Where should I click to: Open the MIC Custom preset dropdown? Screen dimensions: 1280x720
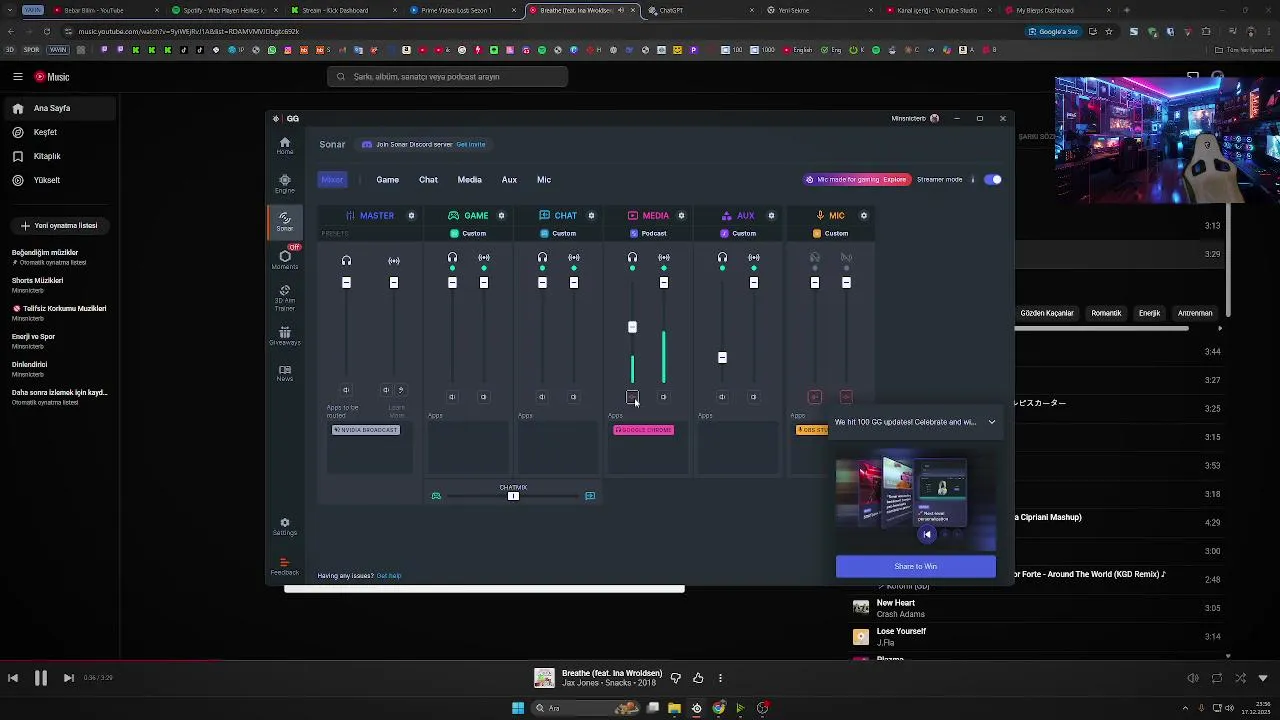click(x=831, y=234)
